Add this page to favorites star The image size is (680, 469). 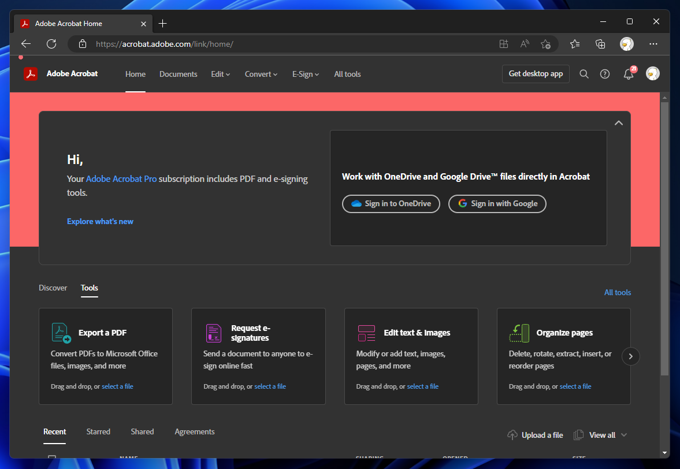pyautogui.click(x=546, y=44)
